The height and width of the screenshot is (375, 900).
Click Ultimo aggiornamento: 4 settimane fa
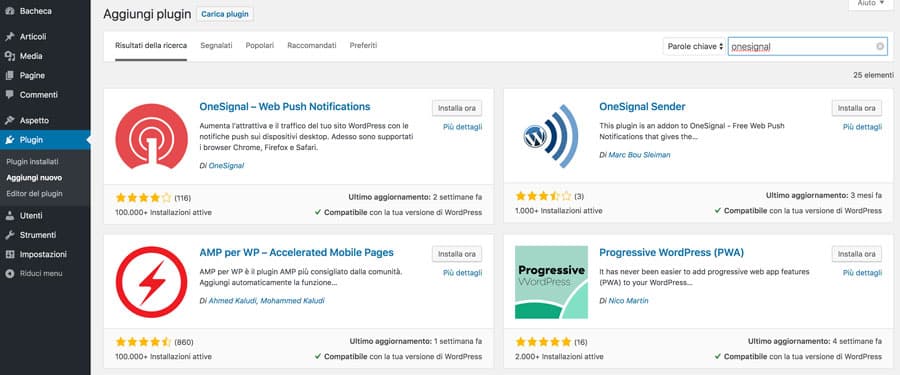(815, 341)
